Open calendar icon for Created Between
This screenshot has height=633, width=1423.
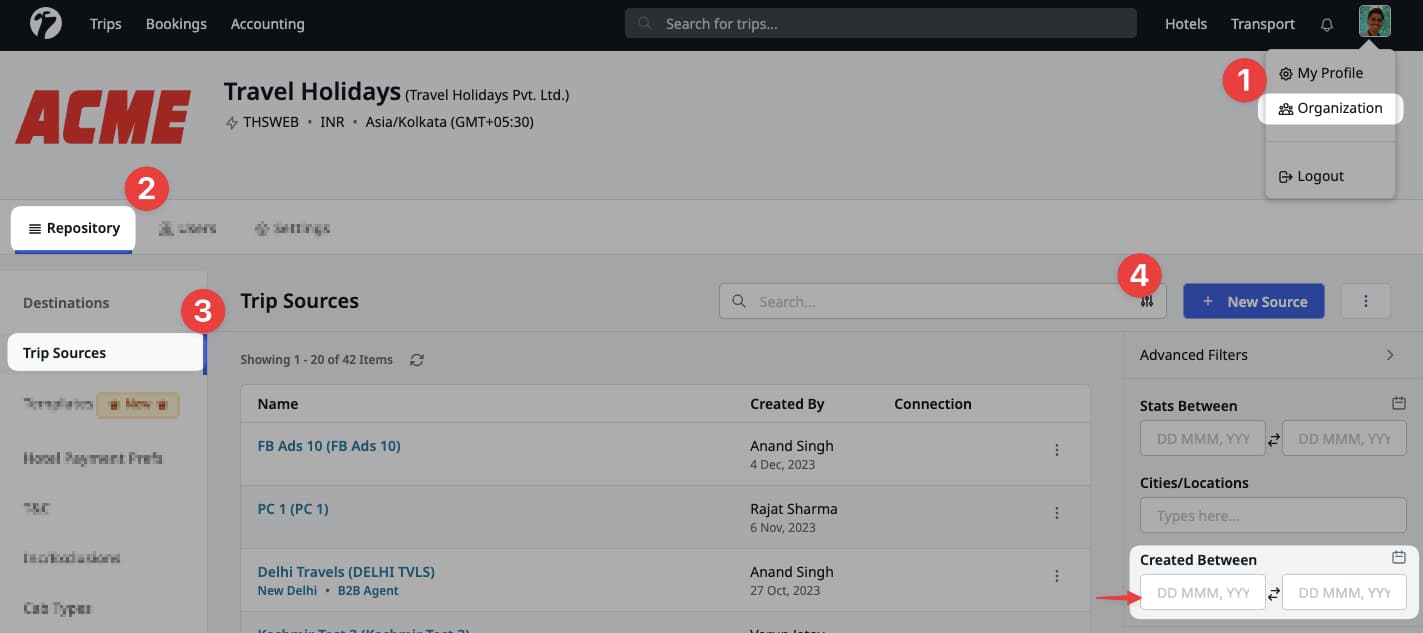(x=1399, y=557)
